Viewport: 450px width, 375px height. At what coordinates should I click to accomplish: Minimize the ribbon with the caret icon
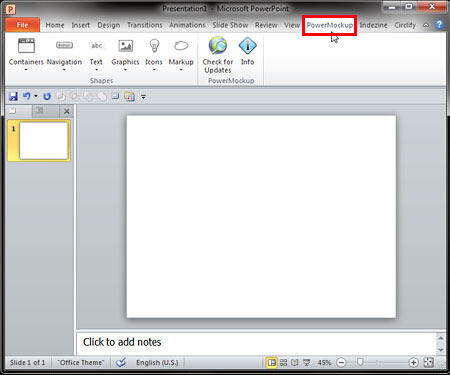pyautogui.click(x=426, y=25)
